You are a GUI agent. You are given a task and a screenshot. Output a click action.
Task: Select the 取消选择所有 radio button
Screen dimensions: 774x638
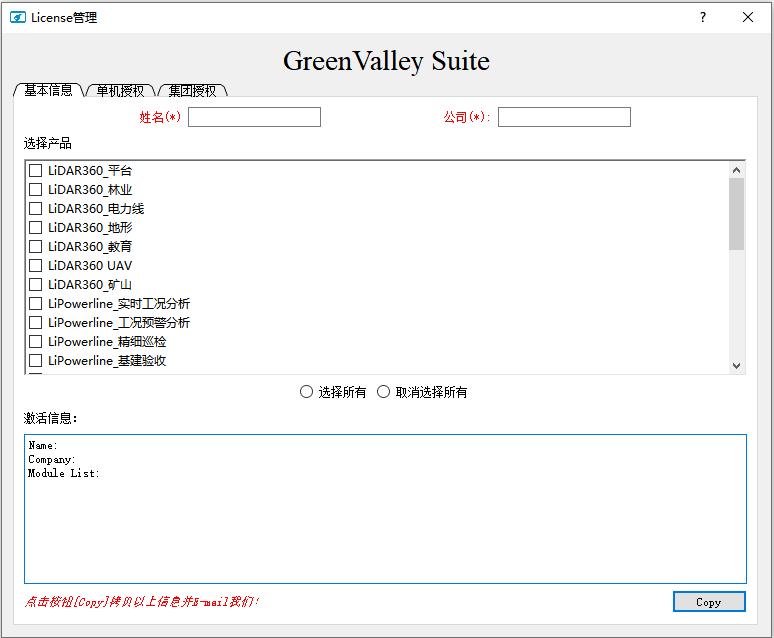384,392
